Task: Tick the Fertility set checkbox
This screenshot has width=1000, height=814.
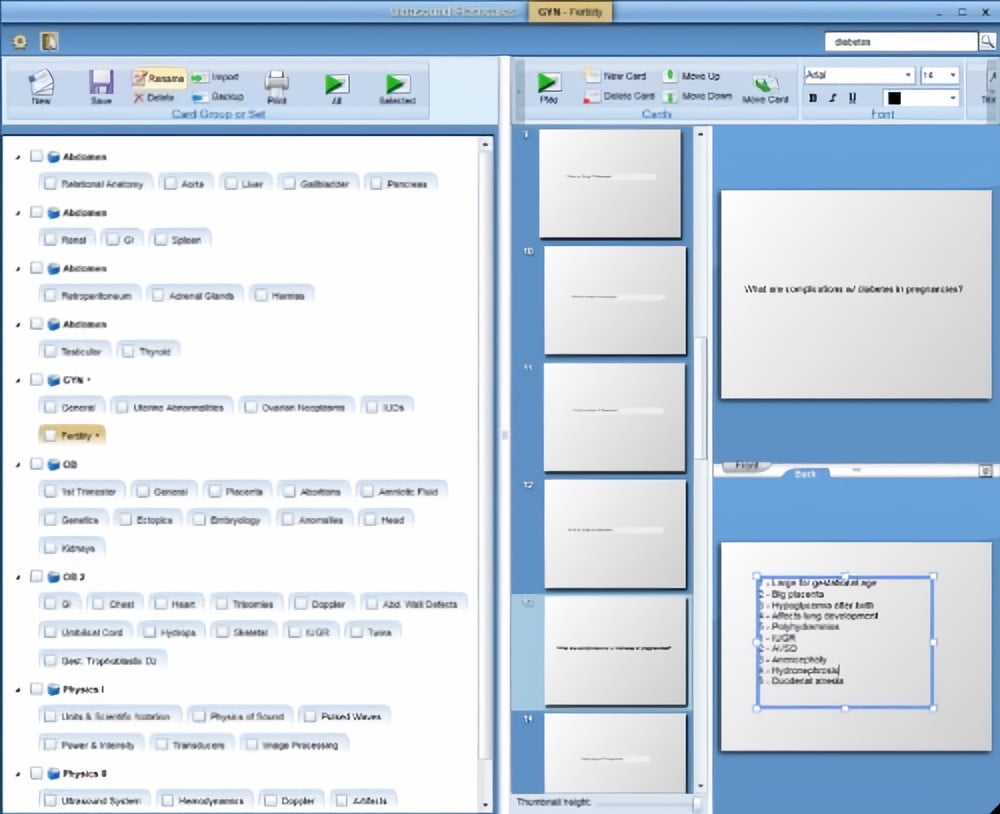Action: 49,435
